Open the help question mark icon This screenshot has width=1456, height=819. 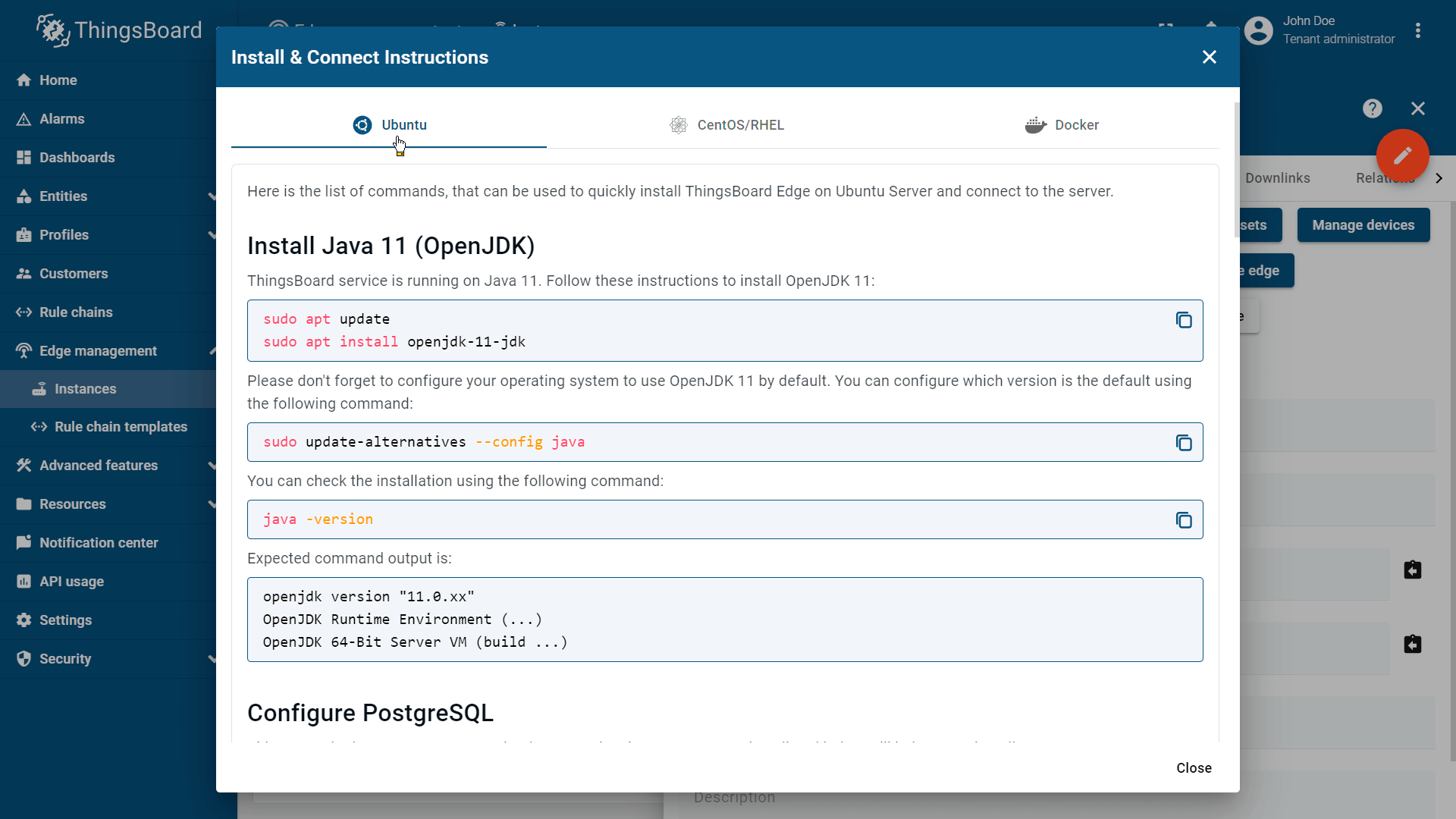coord(1373,108)
